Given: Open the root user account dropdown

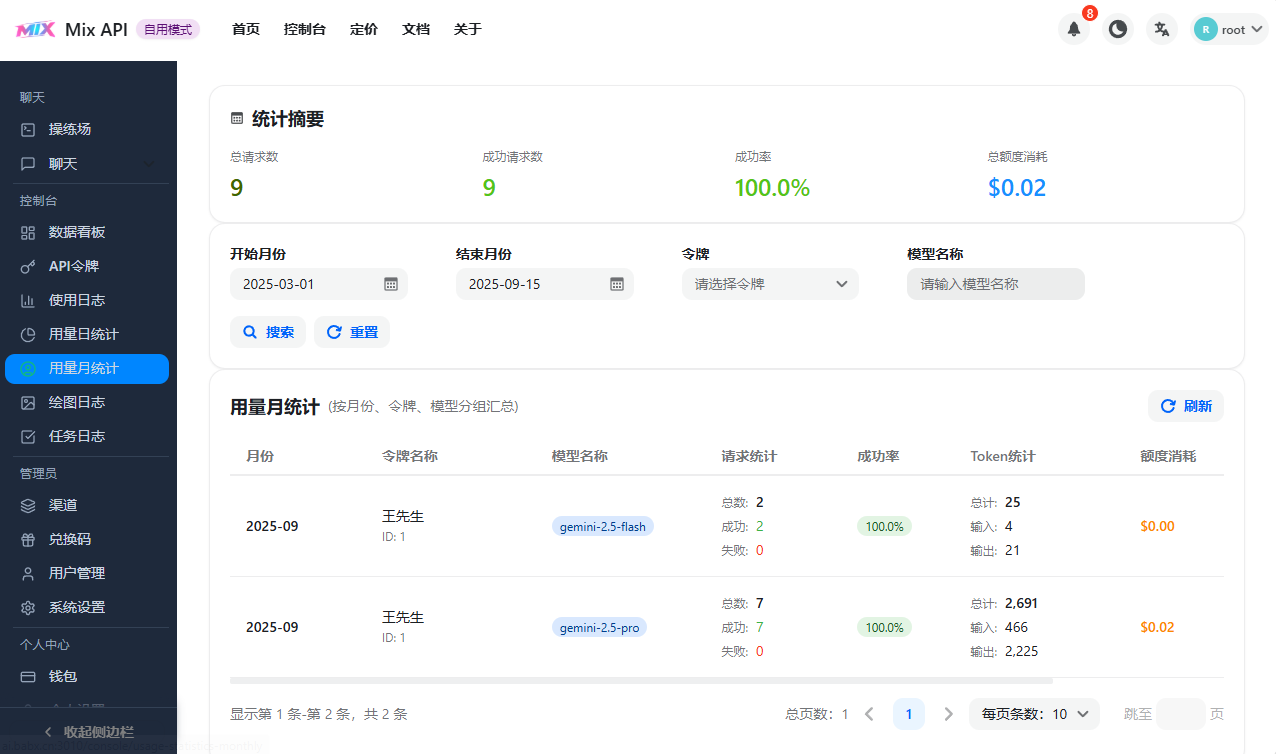Looking at the screenshot, I should click(x=1230, y=29).
